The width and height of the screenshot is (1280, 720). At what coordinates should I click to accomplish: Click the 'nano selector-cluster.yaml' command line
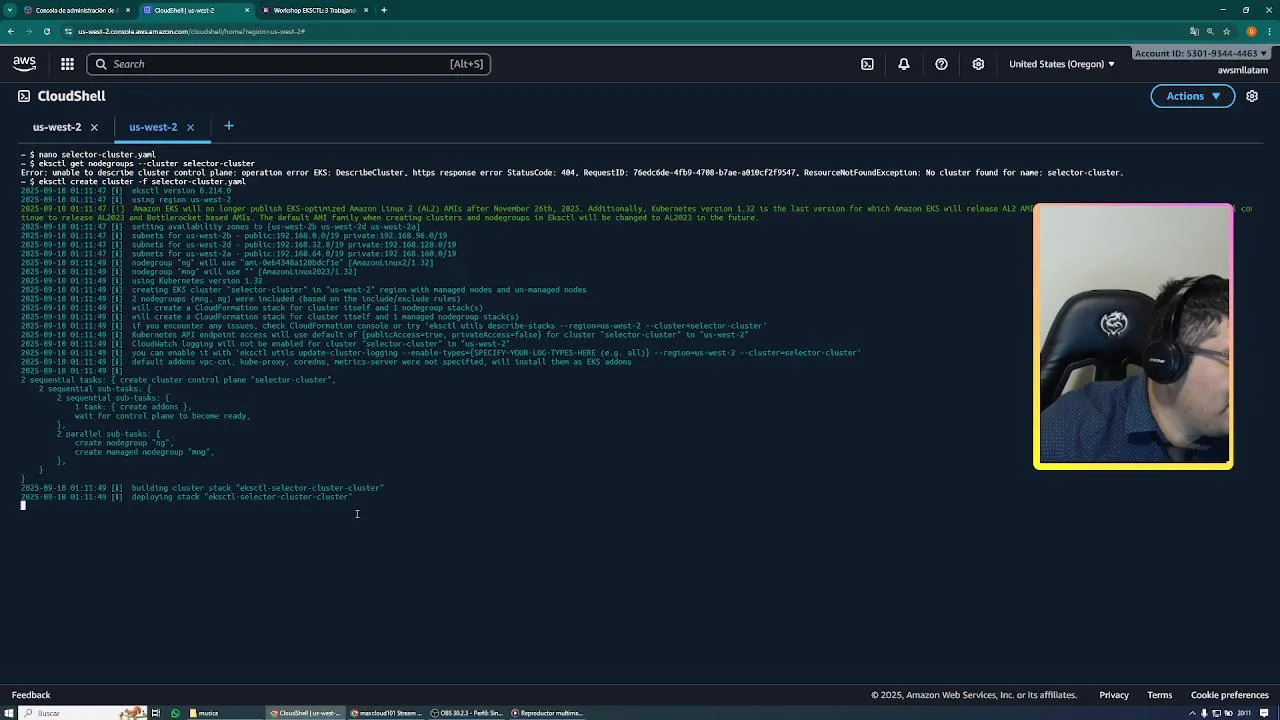[97, 155]
